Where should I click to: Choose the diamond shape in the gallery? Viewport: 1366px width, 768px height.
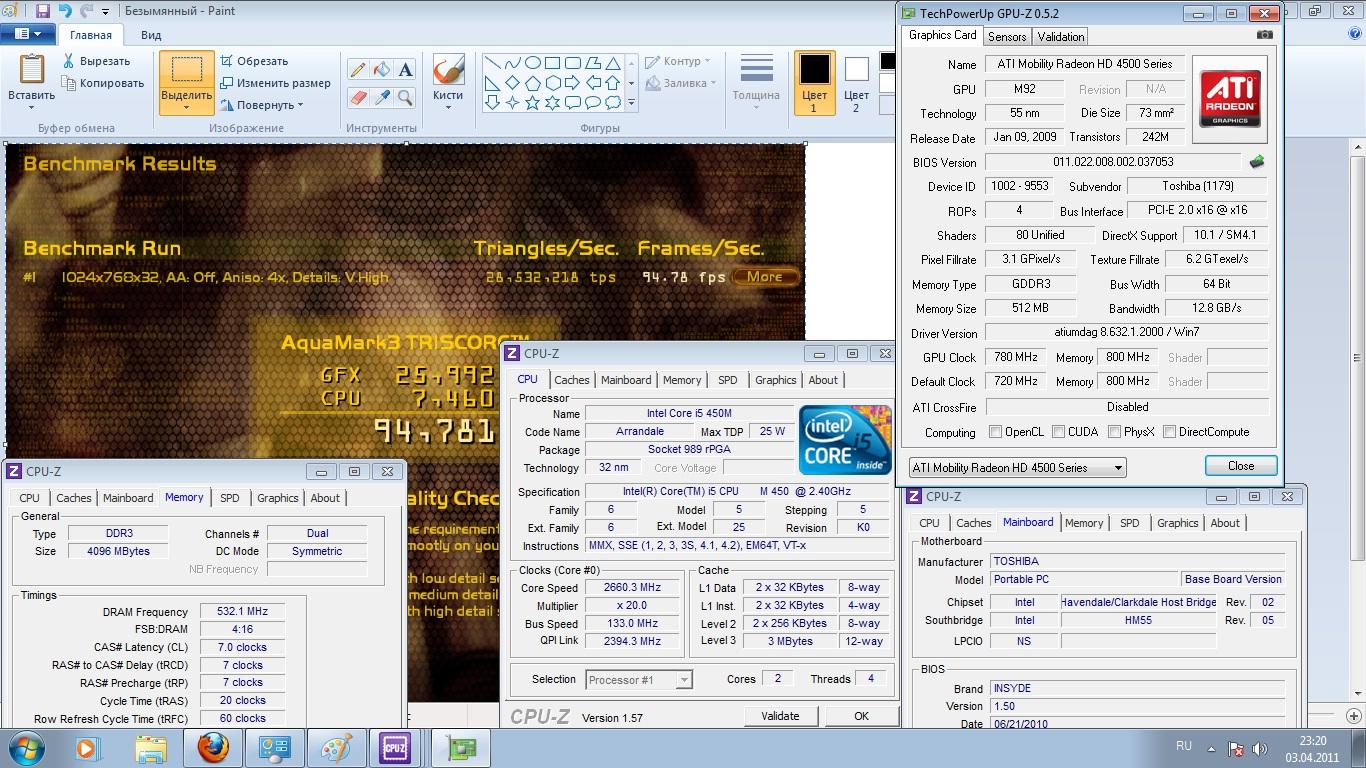[513, 82]
